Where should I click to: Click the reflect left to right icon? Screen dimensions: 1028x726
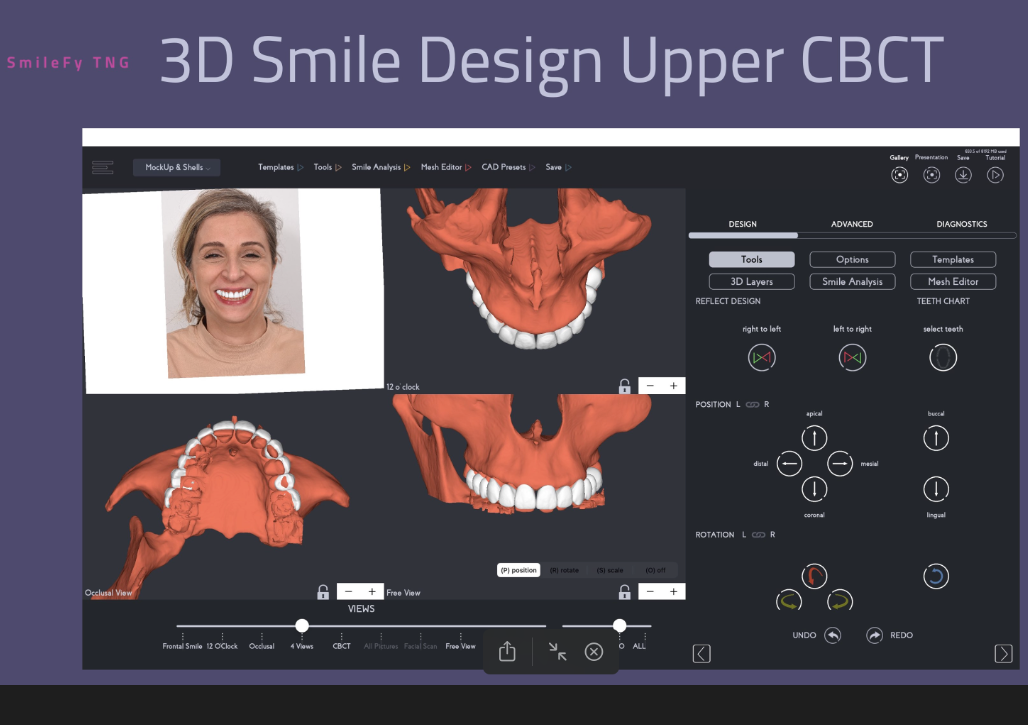click(852, 357)
